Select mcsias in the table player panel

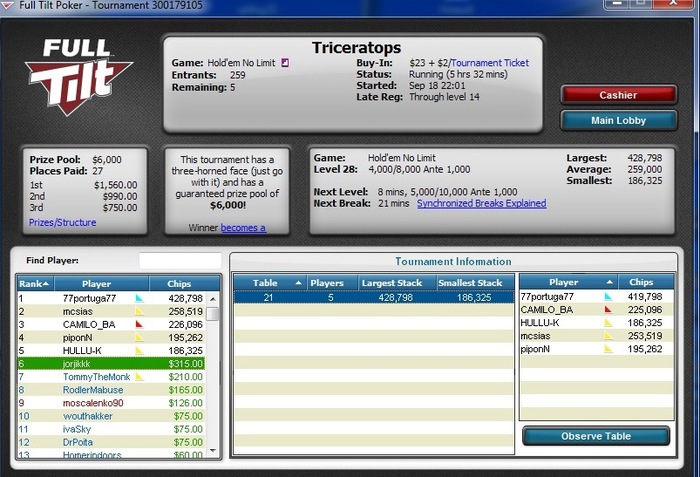tap(597, 335)
